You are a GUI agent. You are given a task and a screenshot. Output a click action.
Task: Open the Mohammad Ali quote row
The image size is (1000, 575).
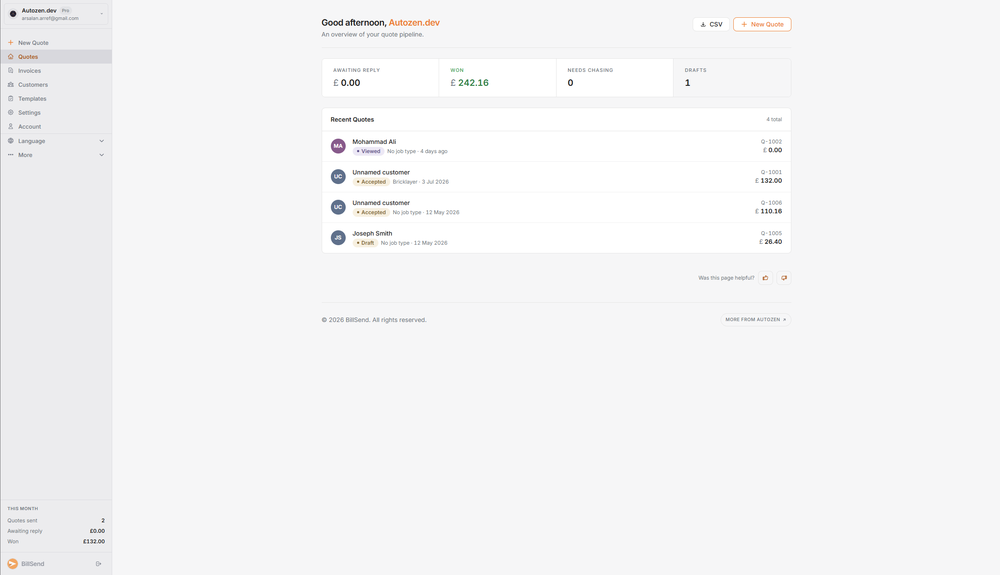[x=556, y=146]
